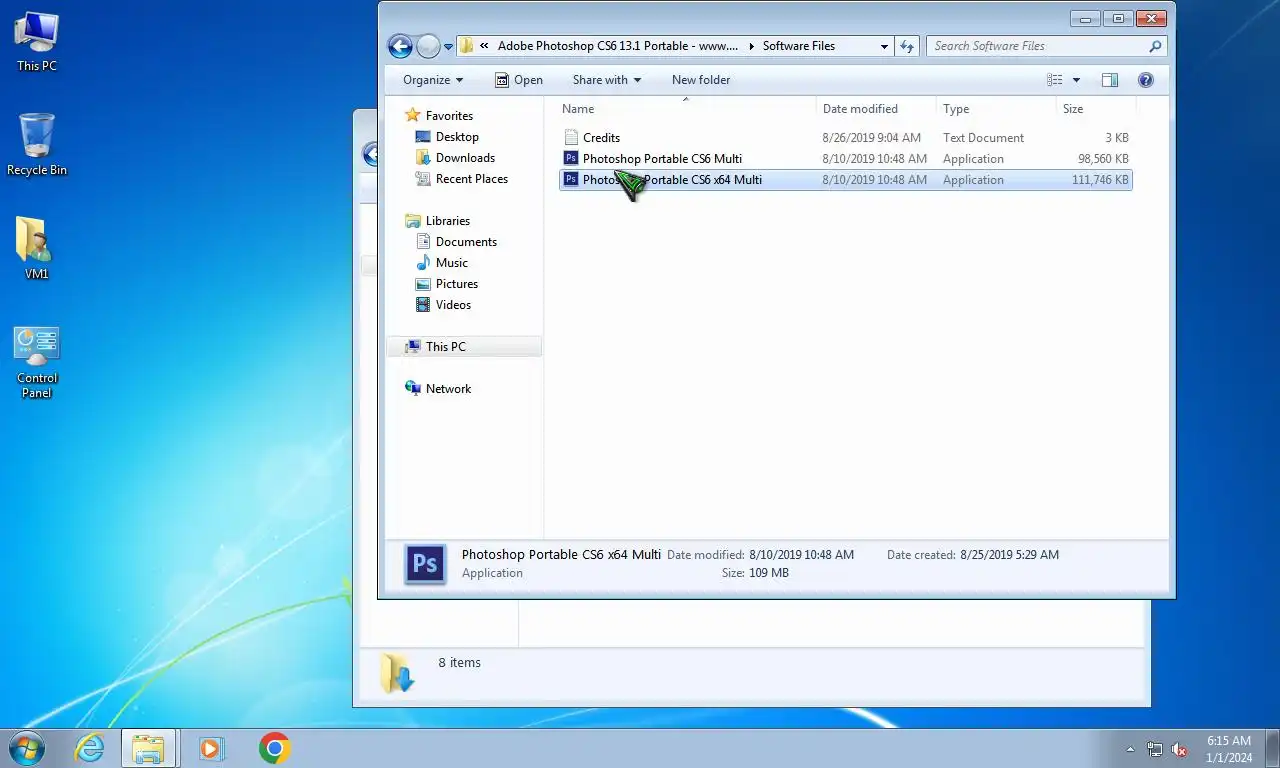1280x768 pixels.
Task: Open the Pictures library
Action: [456, 284]
